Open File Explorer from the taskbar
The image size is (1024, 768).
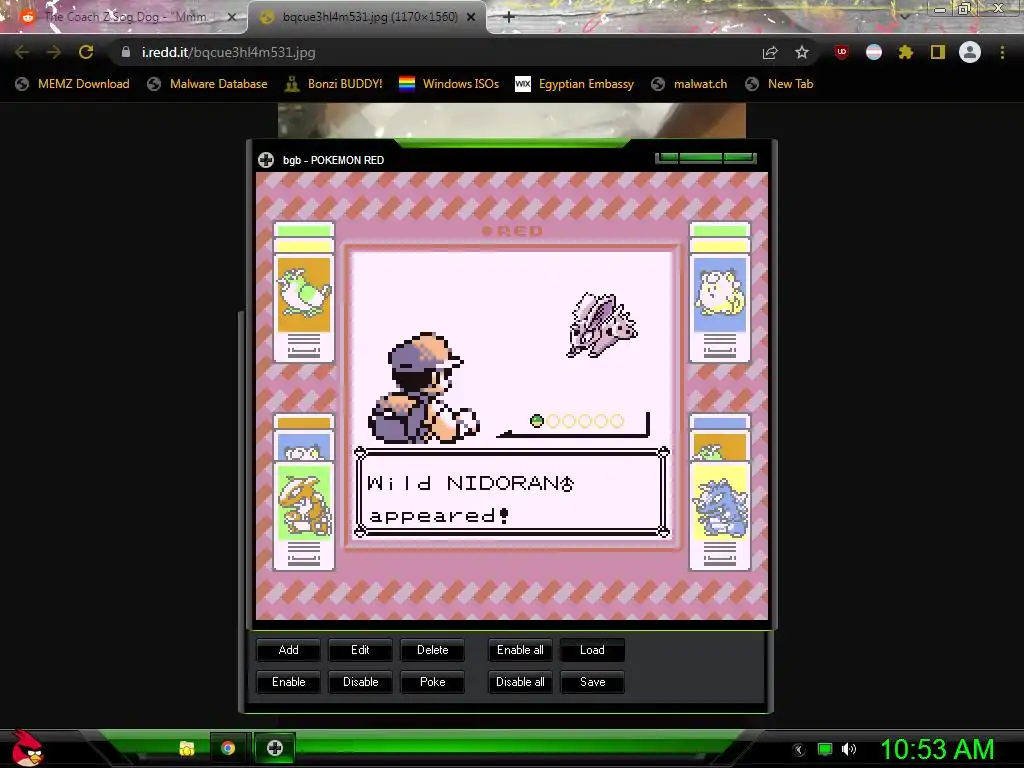pyautogui.click(x=187, y=748)
